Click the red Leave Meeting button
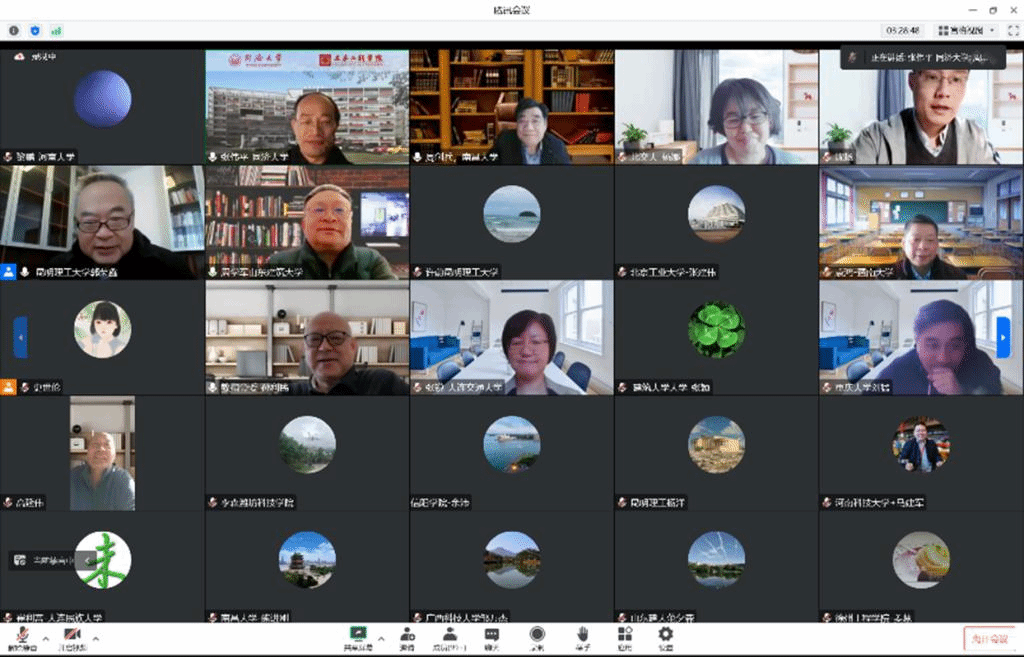This screenshot has width=1024, height=657. pyautogui.click(x=986, y=639)
